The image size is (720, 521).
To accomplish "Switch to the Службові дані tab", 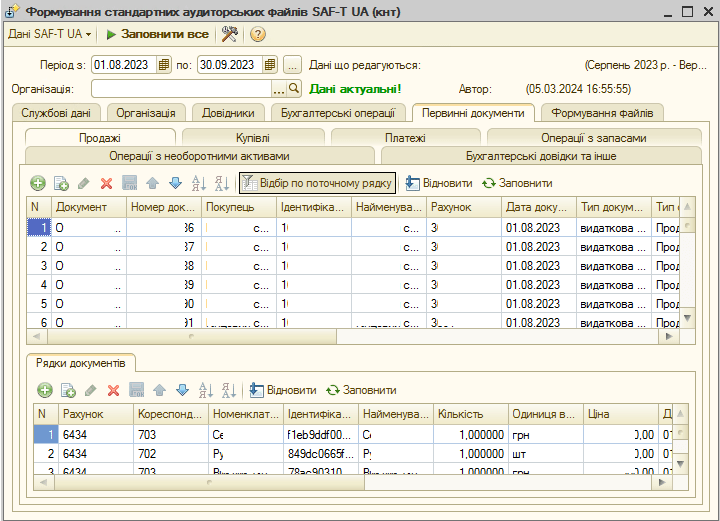I will (x=56, y=113).
